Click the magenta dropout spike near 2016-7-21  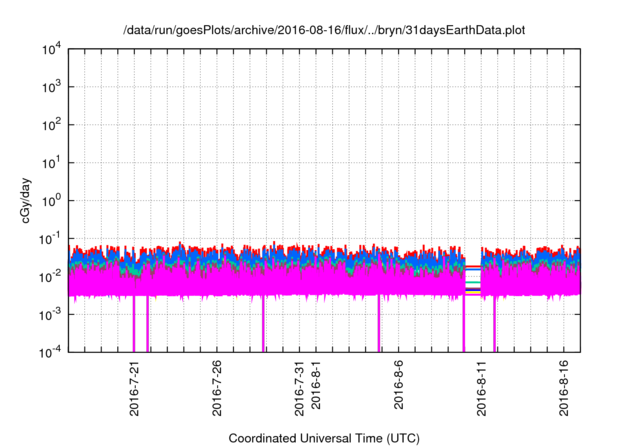(x=133, y=324)
